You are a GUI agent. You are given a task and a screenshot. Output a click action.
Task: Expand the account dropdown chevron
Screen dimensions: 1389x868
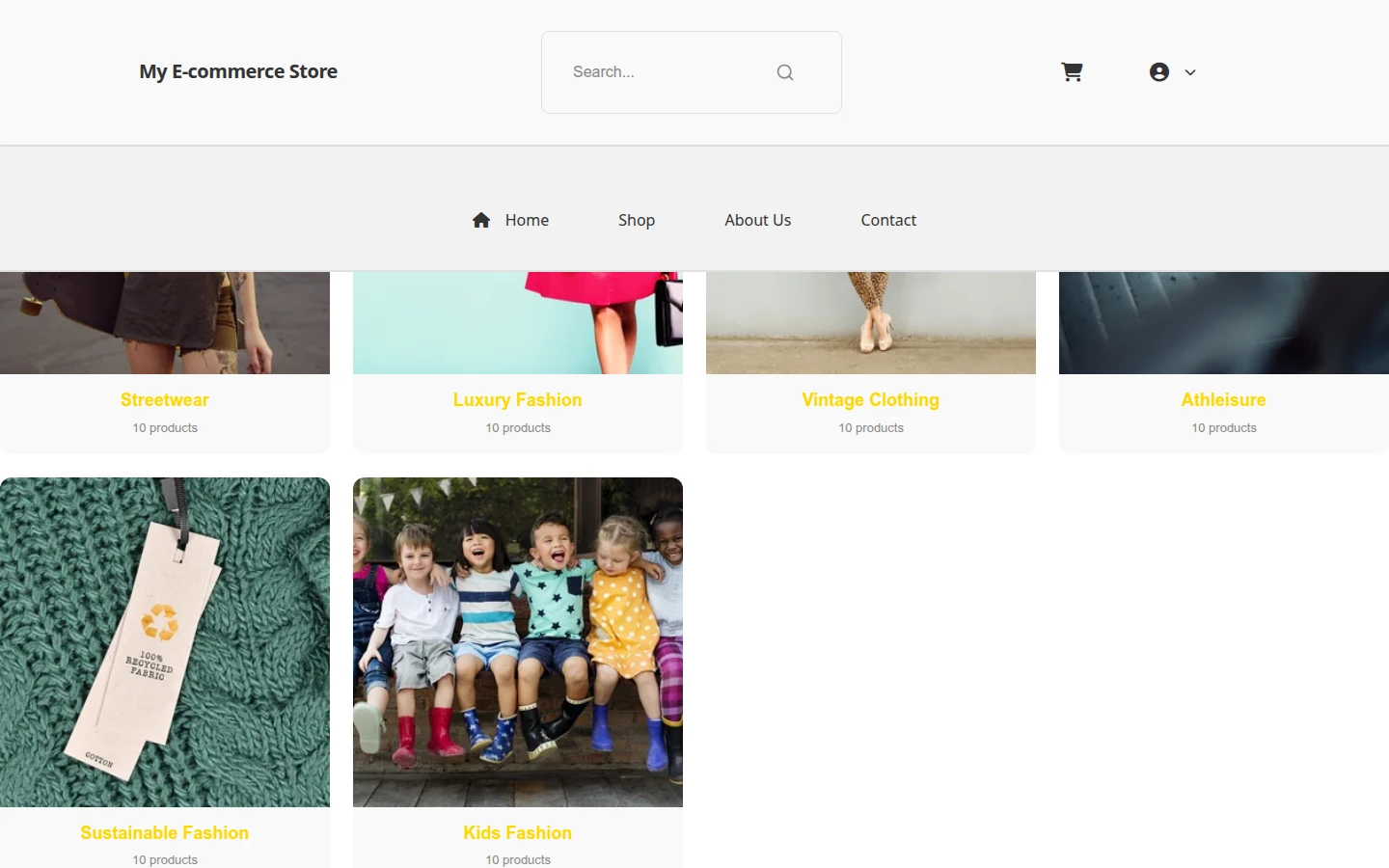(x=1190, y=72)
